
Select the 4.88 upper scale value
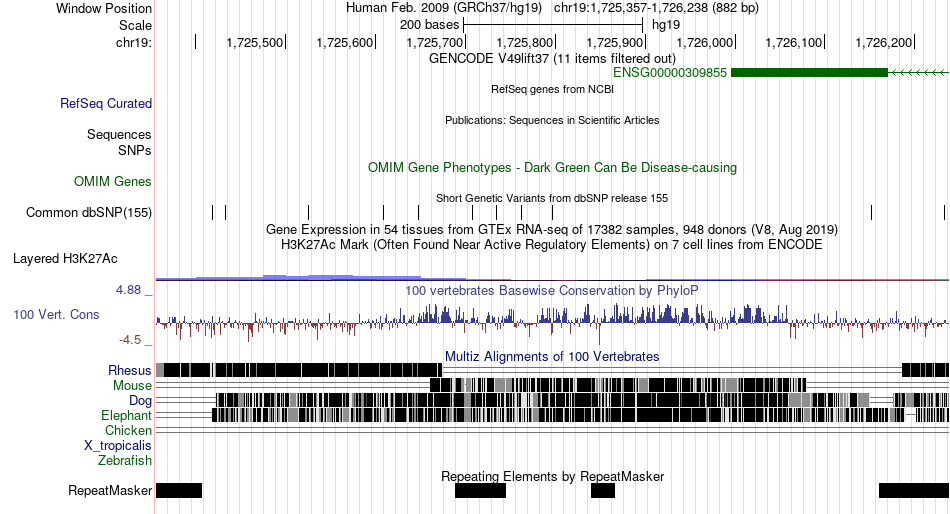(129, 290)
